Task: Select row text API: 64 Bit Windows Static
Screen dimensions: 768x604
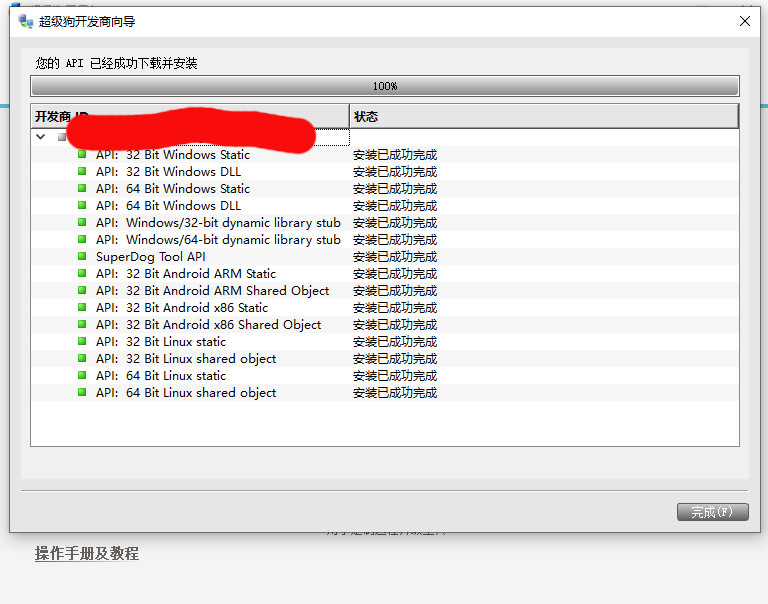Action: pyautogui.click(x=173, y=189)
